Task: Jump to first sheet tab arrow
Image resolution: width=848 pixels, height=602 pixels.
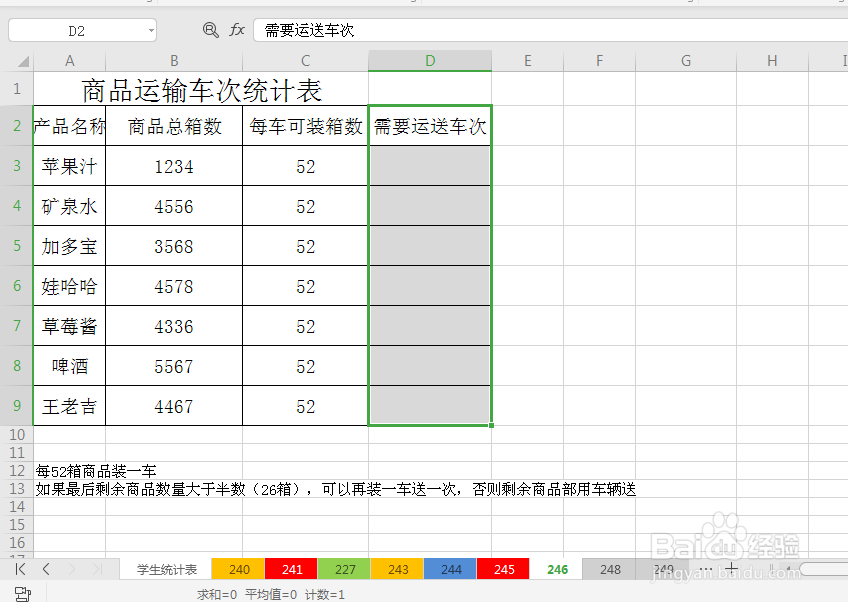Action: point(21,568)
